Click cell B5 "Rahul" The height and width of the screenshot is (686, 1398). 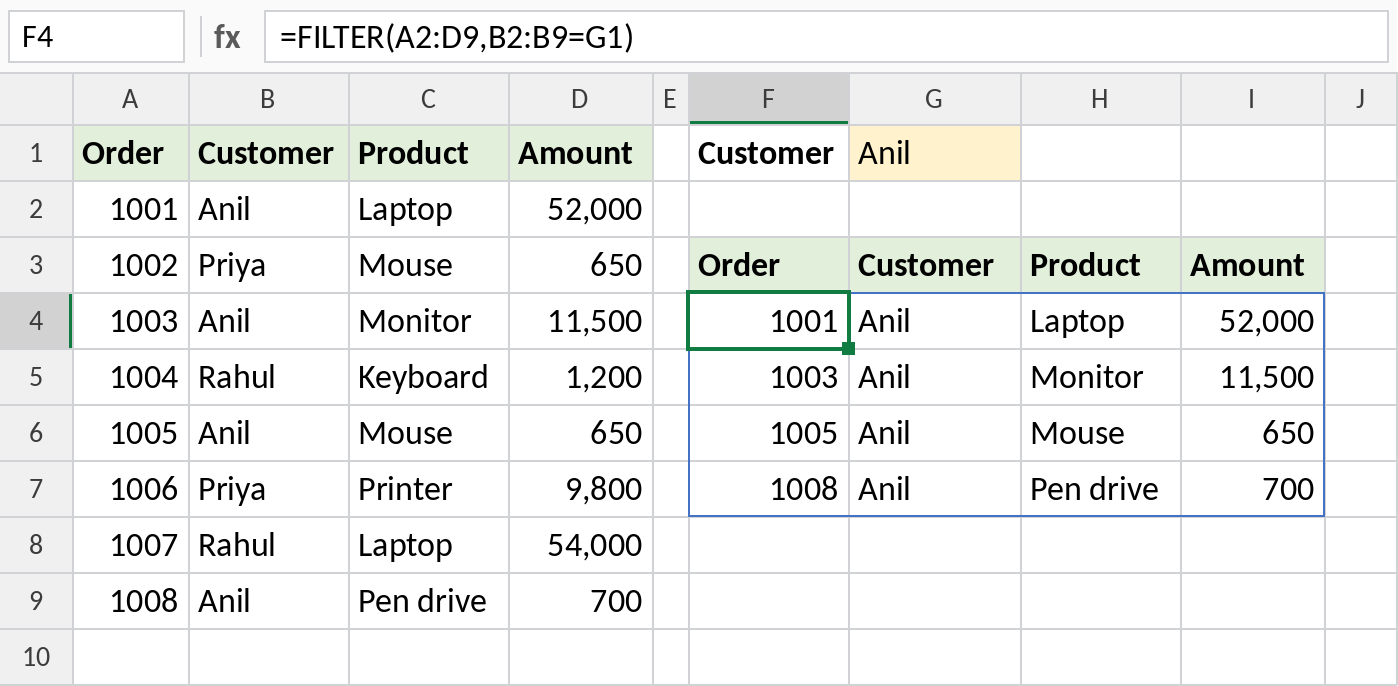tap(269, 377)
